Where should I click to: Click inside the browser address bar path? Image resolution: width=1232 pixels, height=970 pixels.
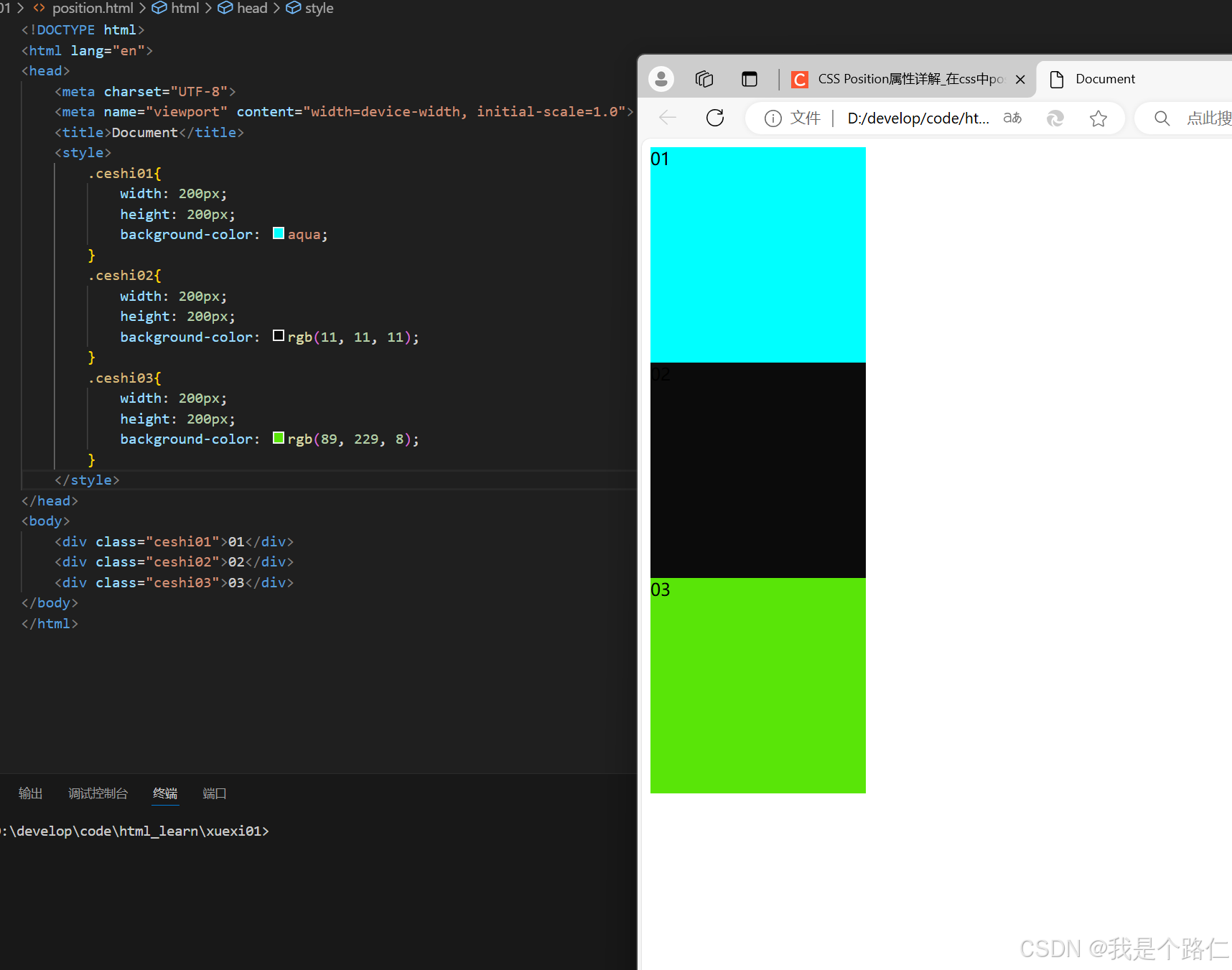tap(918, 118)
